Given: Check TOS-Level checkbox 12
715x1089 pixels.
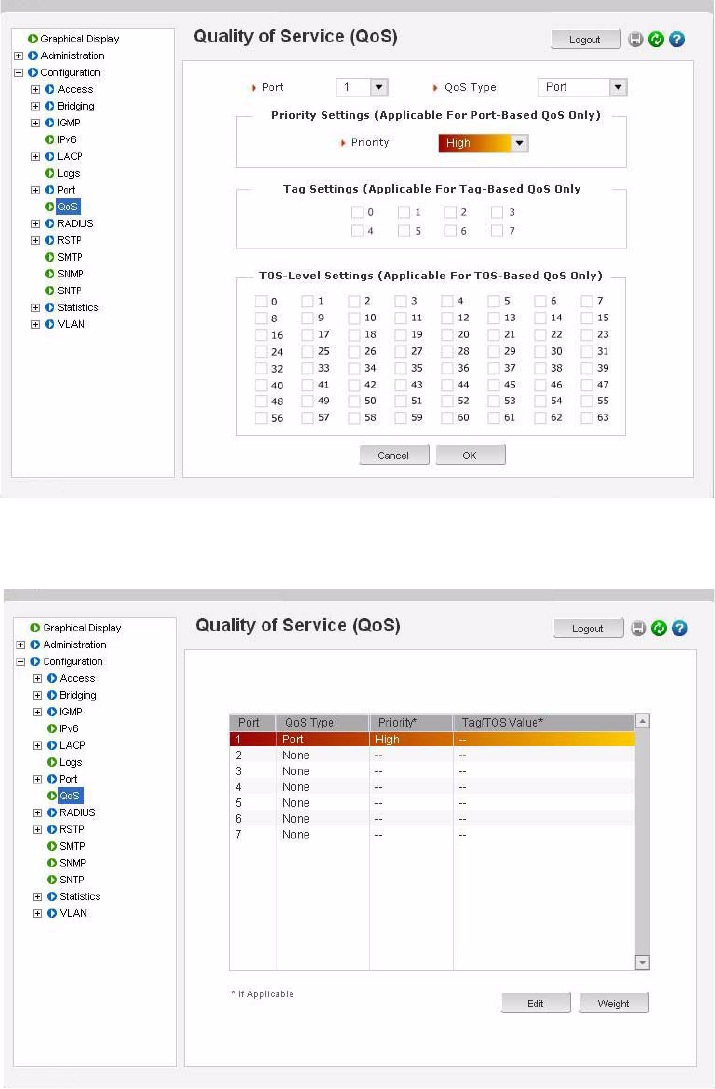Looking at the screenshot, I should 447,318.
